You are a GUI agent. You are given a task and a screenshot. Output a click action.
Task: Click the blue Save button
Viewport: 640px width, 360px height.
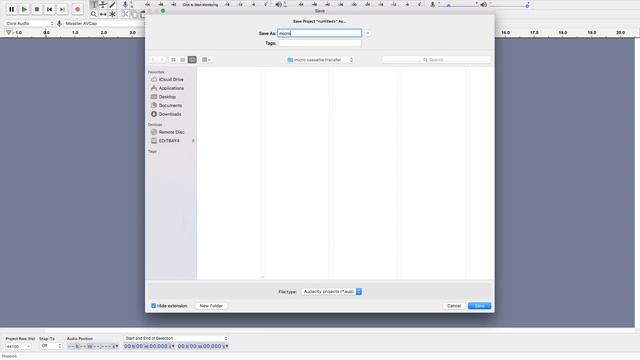pos(480,306)
